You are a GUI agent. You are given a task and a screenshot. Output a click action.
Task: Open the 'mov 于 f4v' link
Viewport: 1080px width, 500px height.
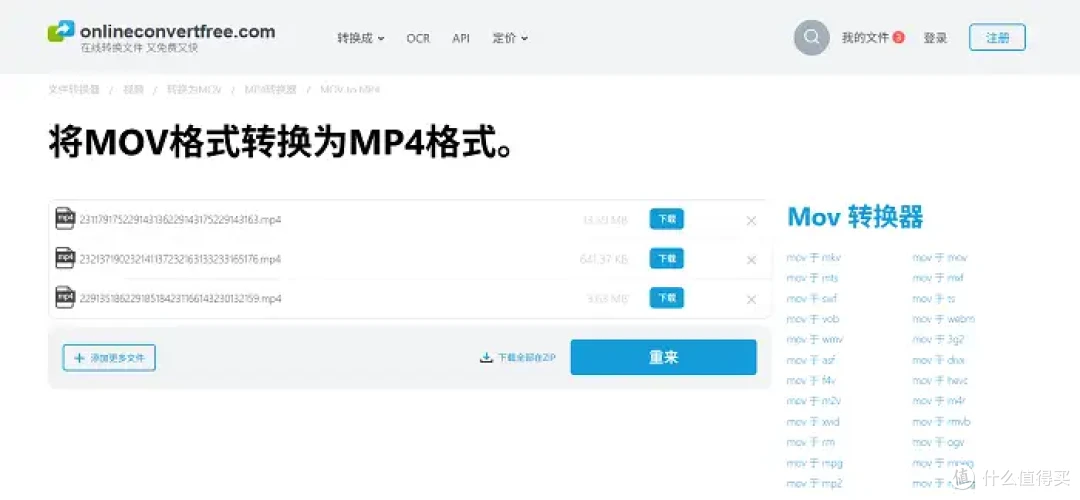point(811,380)
